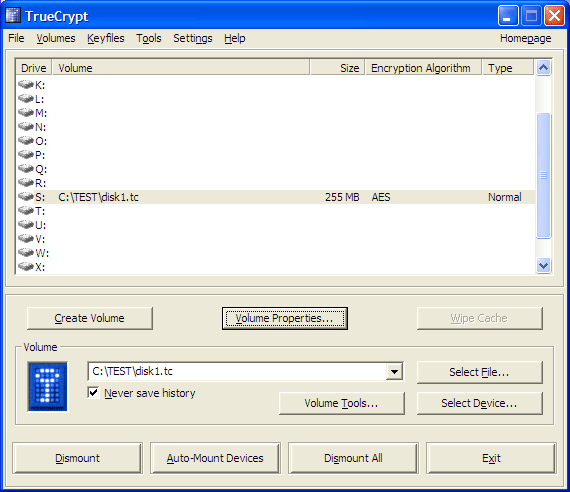Click Select File button
The width and height of the screenshot is (570, 492).
tap(479, 372)
